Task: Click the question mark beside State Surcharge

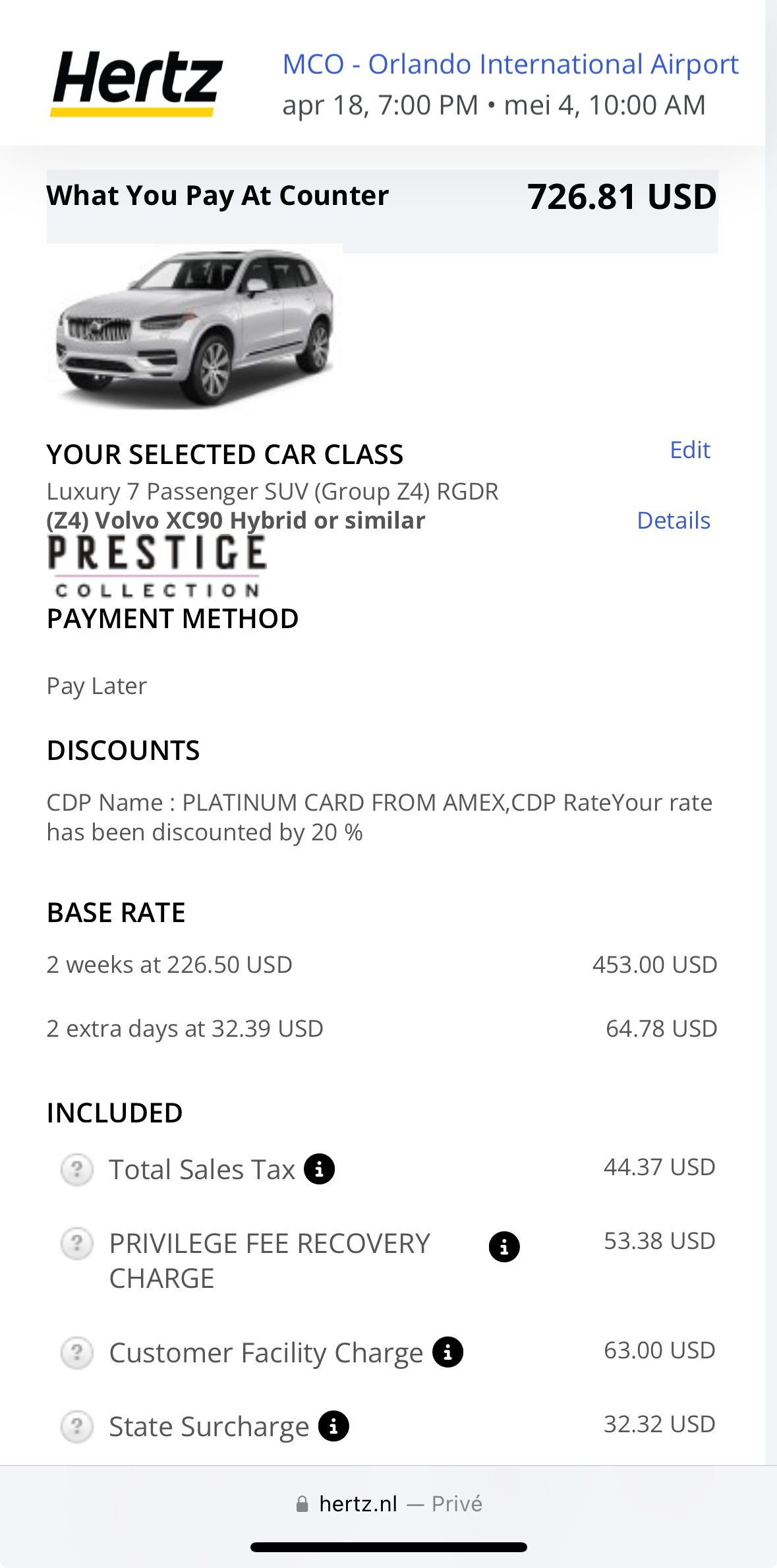Action: [77, 1427]
